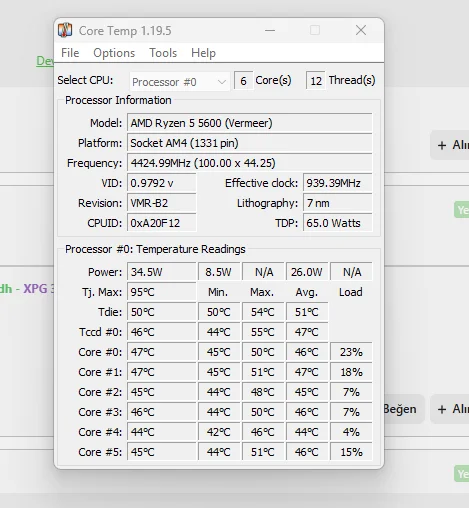
Task: Click the Tj. Max value 95°C
Action: pyautogui.click(x=162, y=292)
